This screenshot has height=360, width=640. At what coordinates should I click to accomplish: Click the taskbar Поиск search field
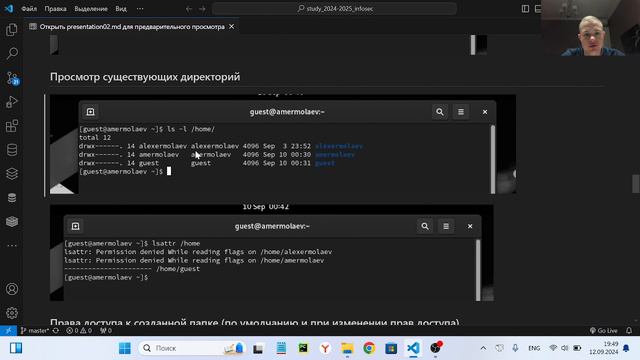coord(192,348)
